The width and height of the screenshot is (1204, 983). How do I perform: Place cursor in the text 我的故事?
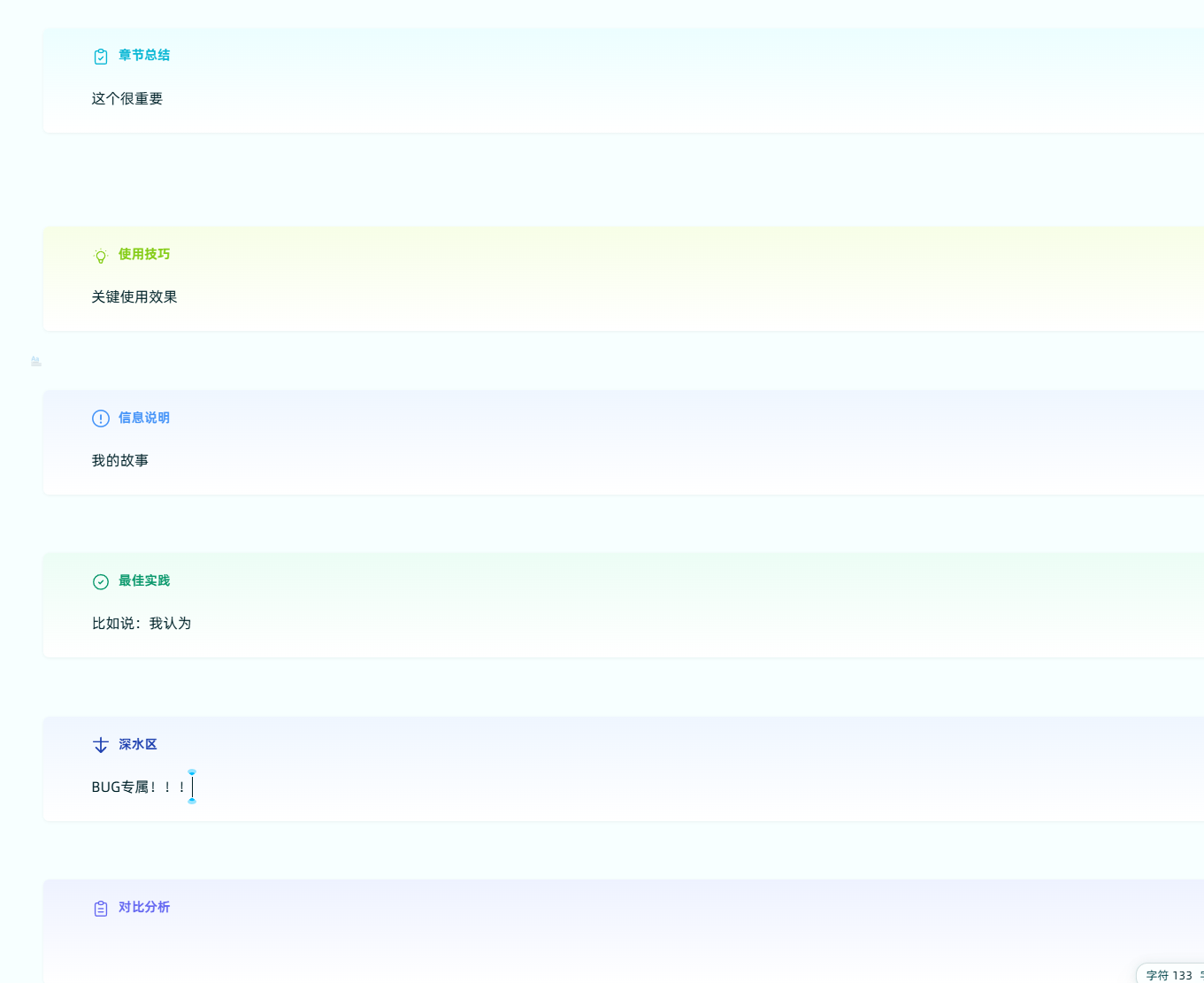pyautogui.click(x=120, y=460)
